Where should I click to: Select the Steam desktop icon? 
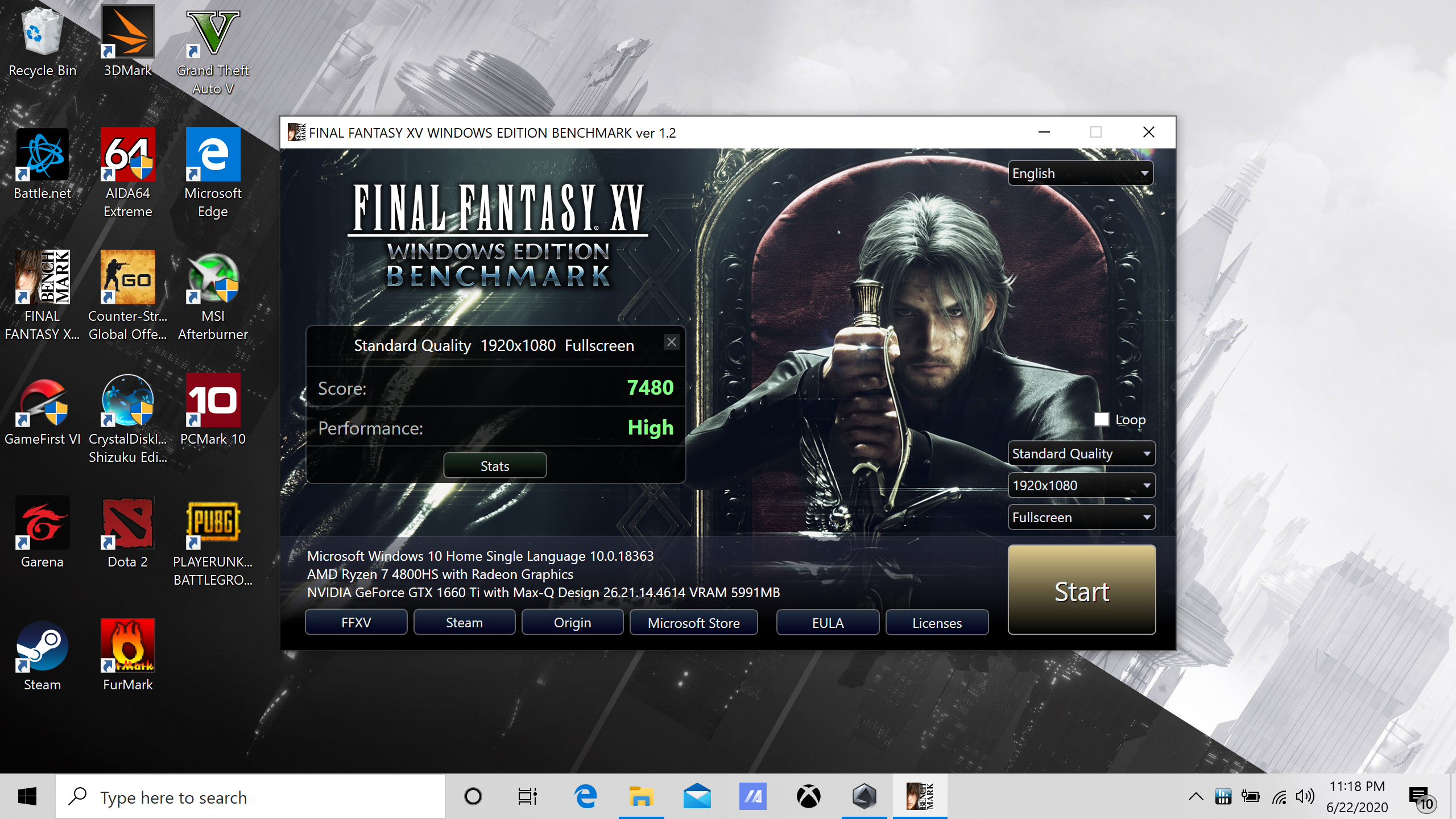click(x=42, y=656)
